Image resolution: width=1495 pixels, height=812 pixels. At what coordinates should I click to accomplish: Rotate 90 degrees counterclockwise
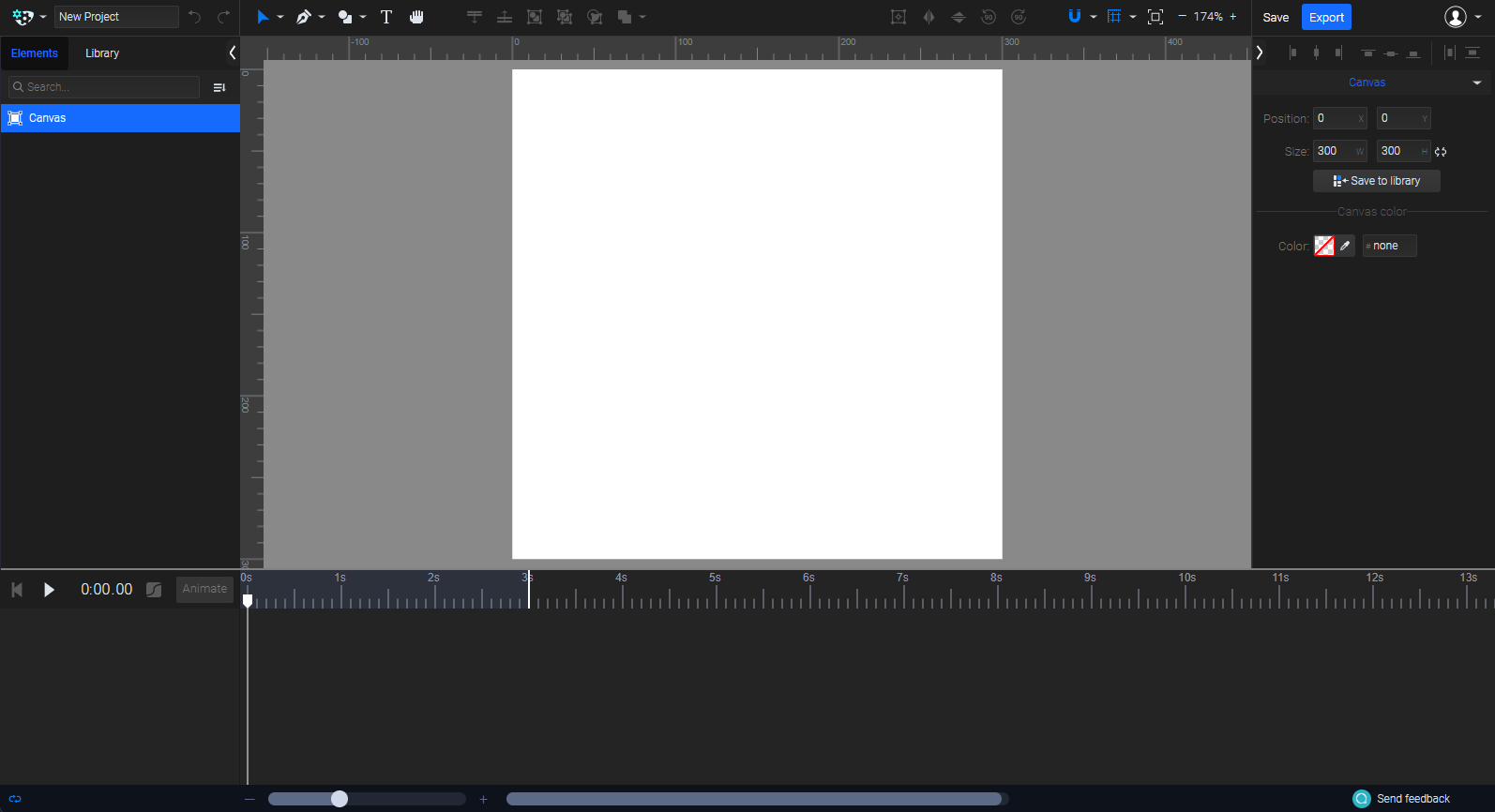click(x=989, y=17)
